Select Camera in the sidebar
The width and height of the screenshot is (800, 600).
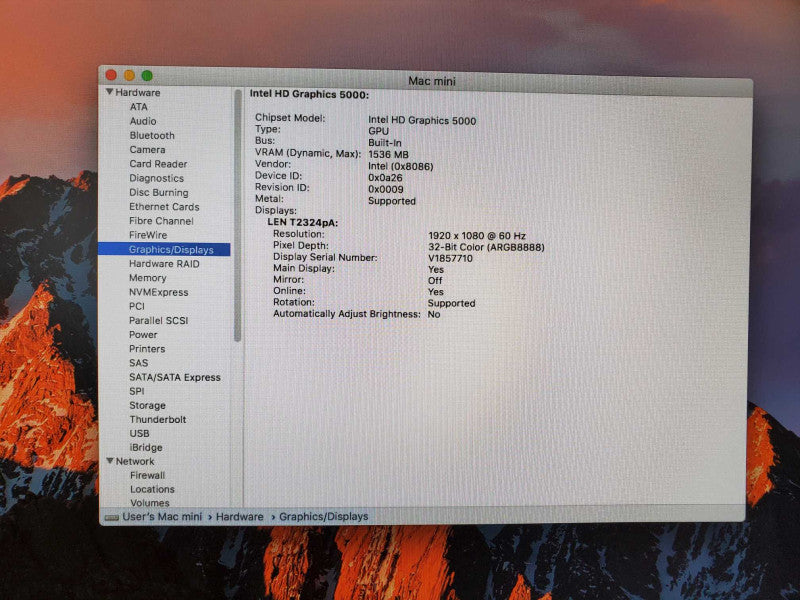click(147, 149)
